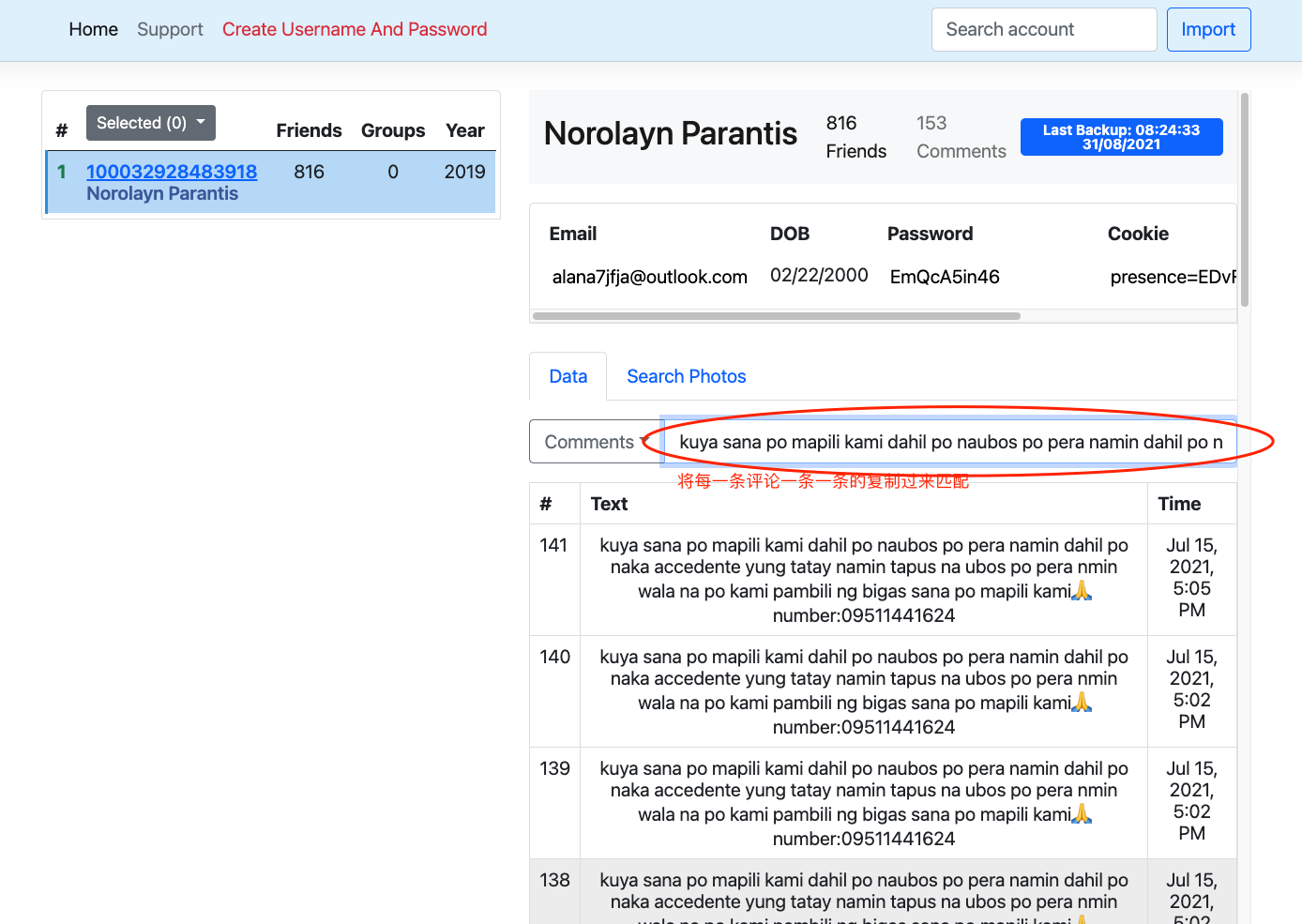Viewport: 1302px width, 924px height.
Task: Select comment row number 140
Action: [x=554, y=657]
